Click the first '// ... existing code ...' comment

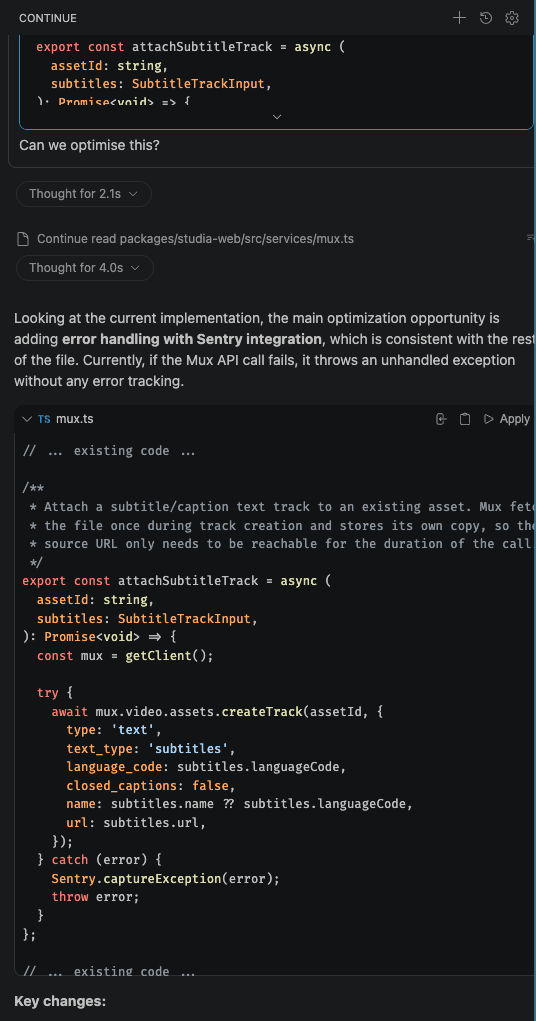coord(109,451)
